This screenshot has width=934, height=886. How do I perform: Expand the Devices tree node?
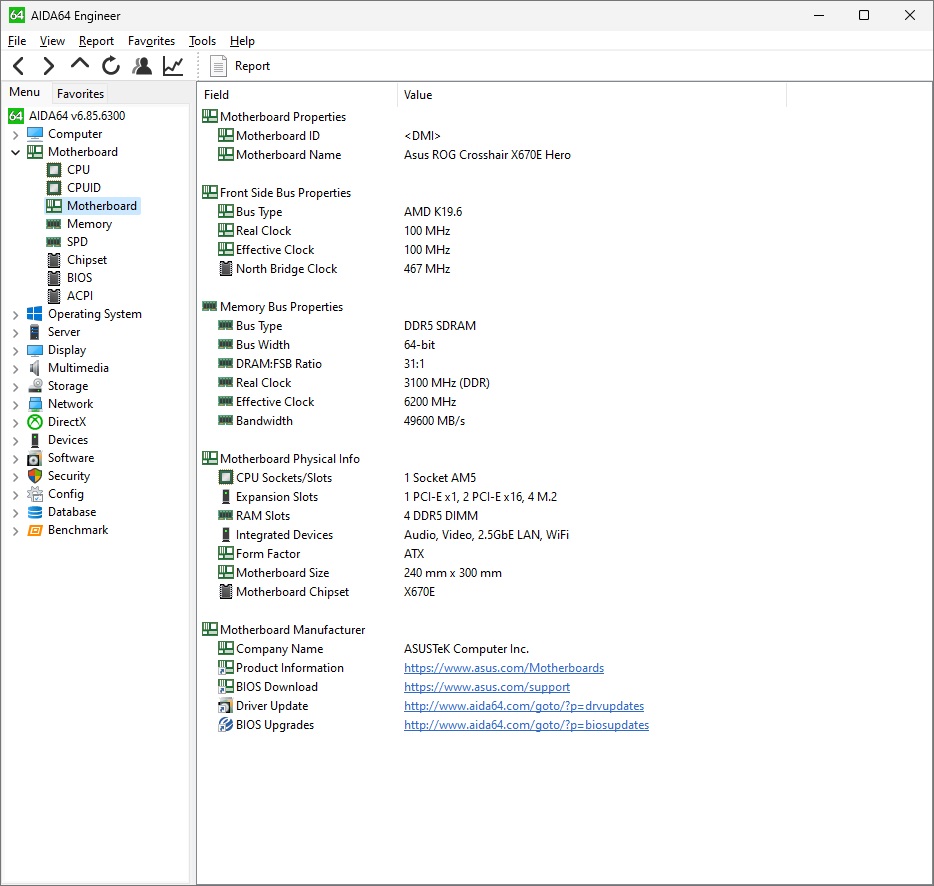(x=15, y=441)
